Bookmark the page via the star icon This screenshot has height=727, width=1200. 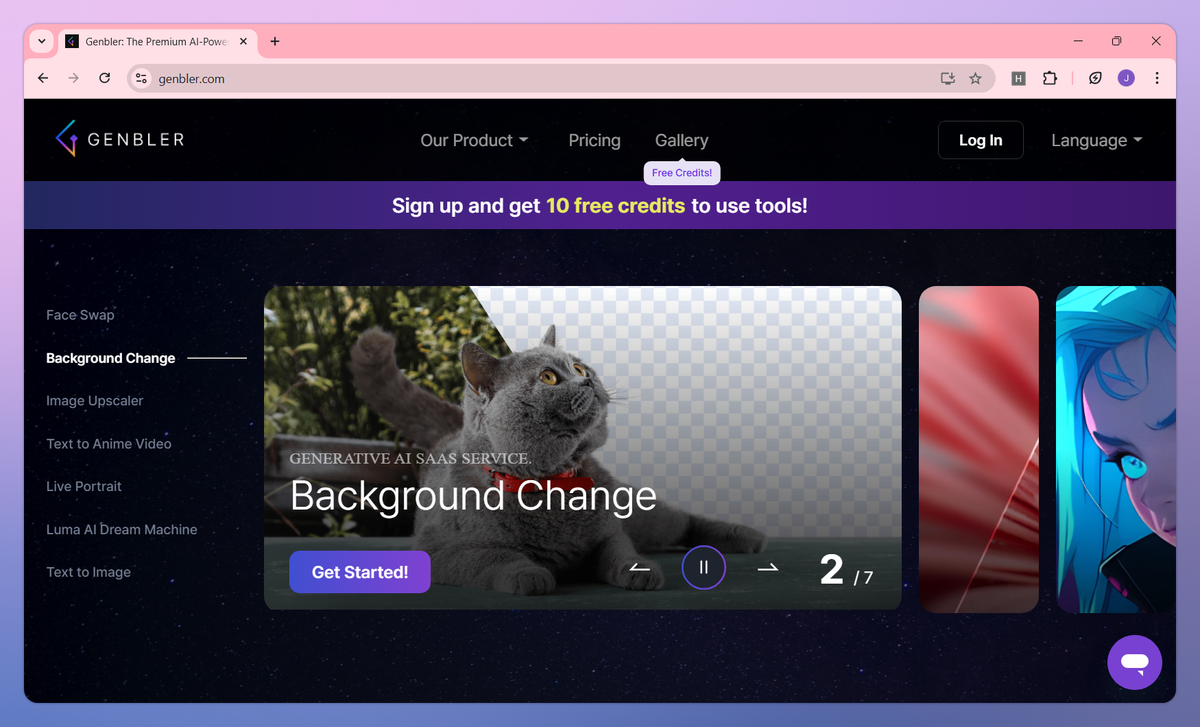click(975, 78)
